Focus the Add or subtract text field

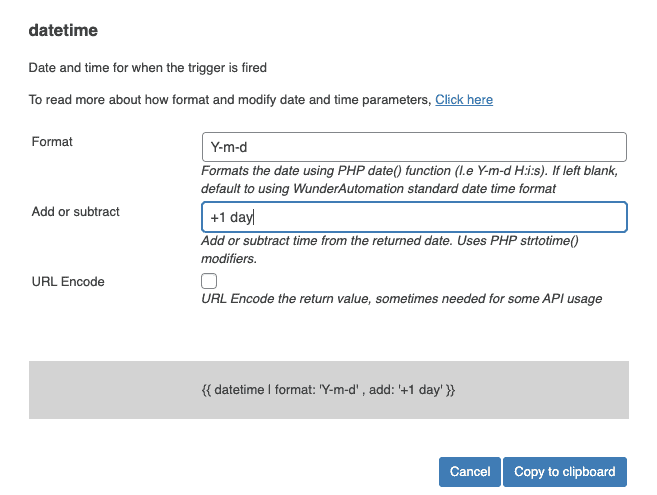click(x=413, y=217)
